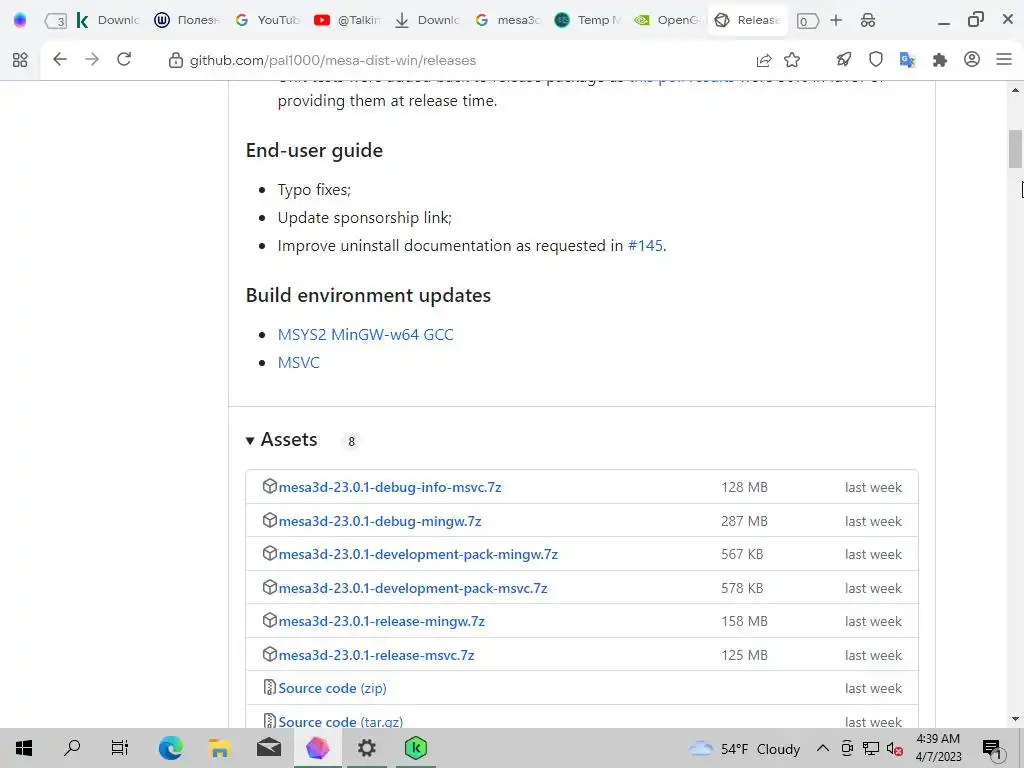Image resolution: width=1024 pixels, height=768 pixels.
Task: Open the browser hamburger menu
Action: (1004, 59)
